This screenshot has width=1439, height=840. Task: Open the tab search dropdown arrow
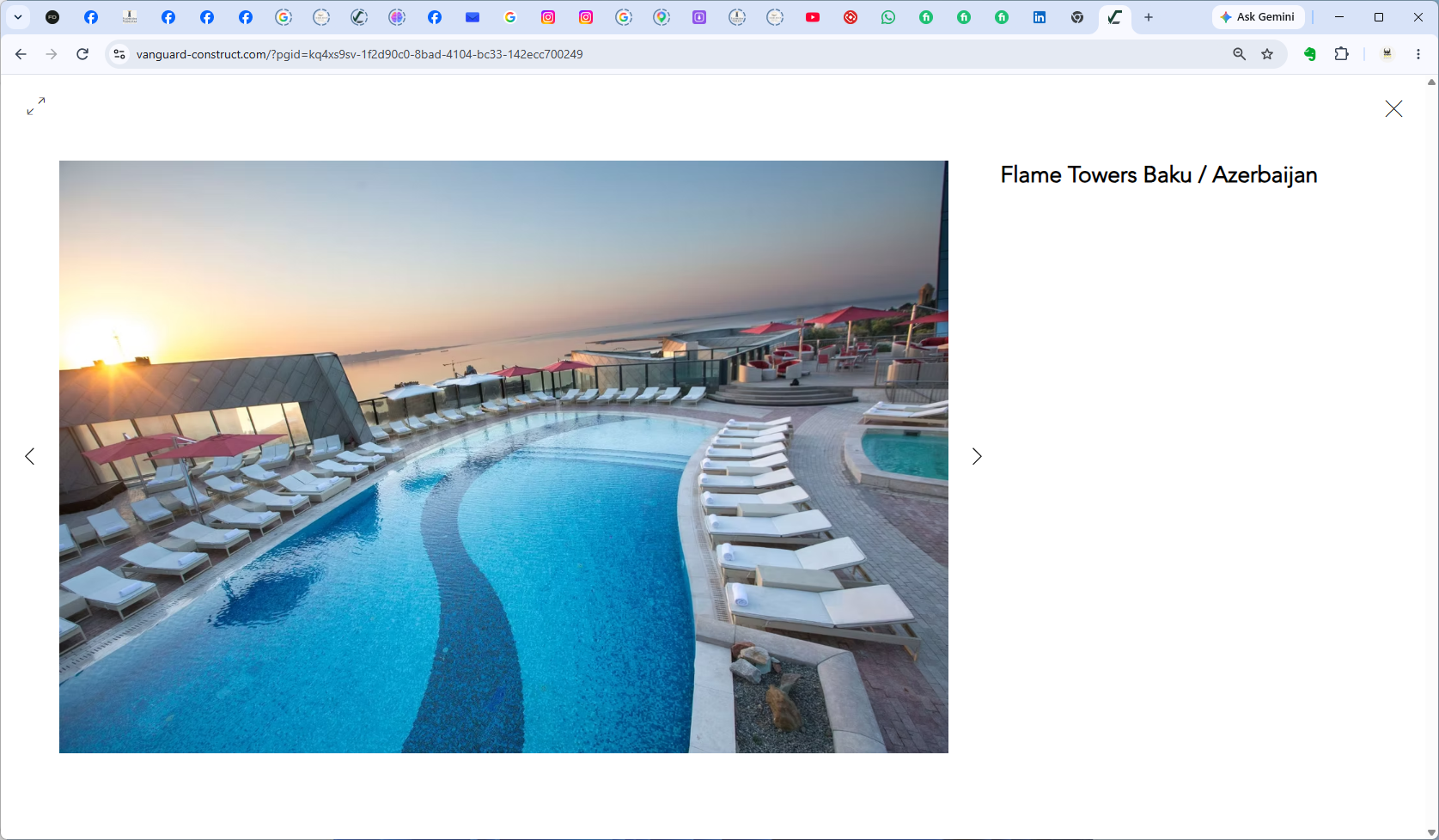pyautogui.click(x=18, y=17)
